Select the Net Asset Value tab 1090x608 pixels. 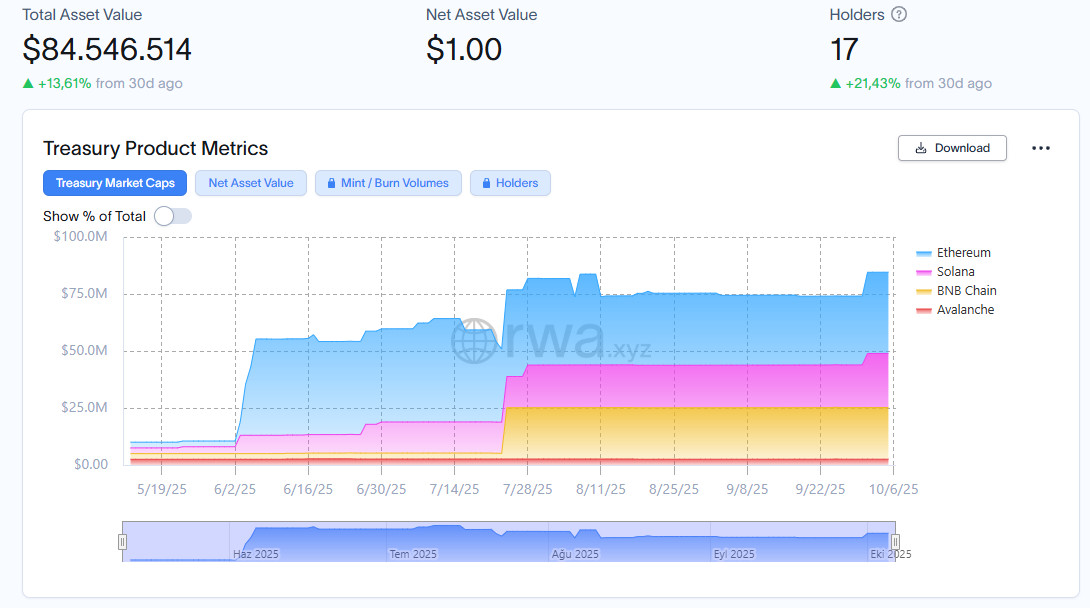coord(251,183)
